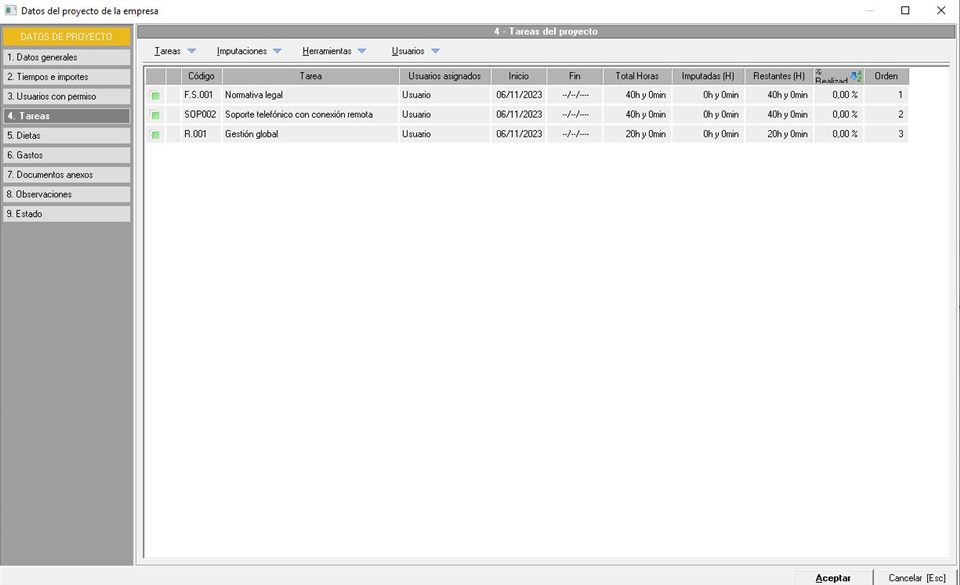Click the application icon in the title bar
960x585 pixels.
tap(10, 11)
